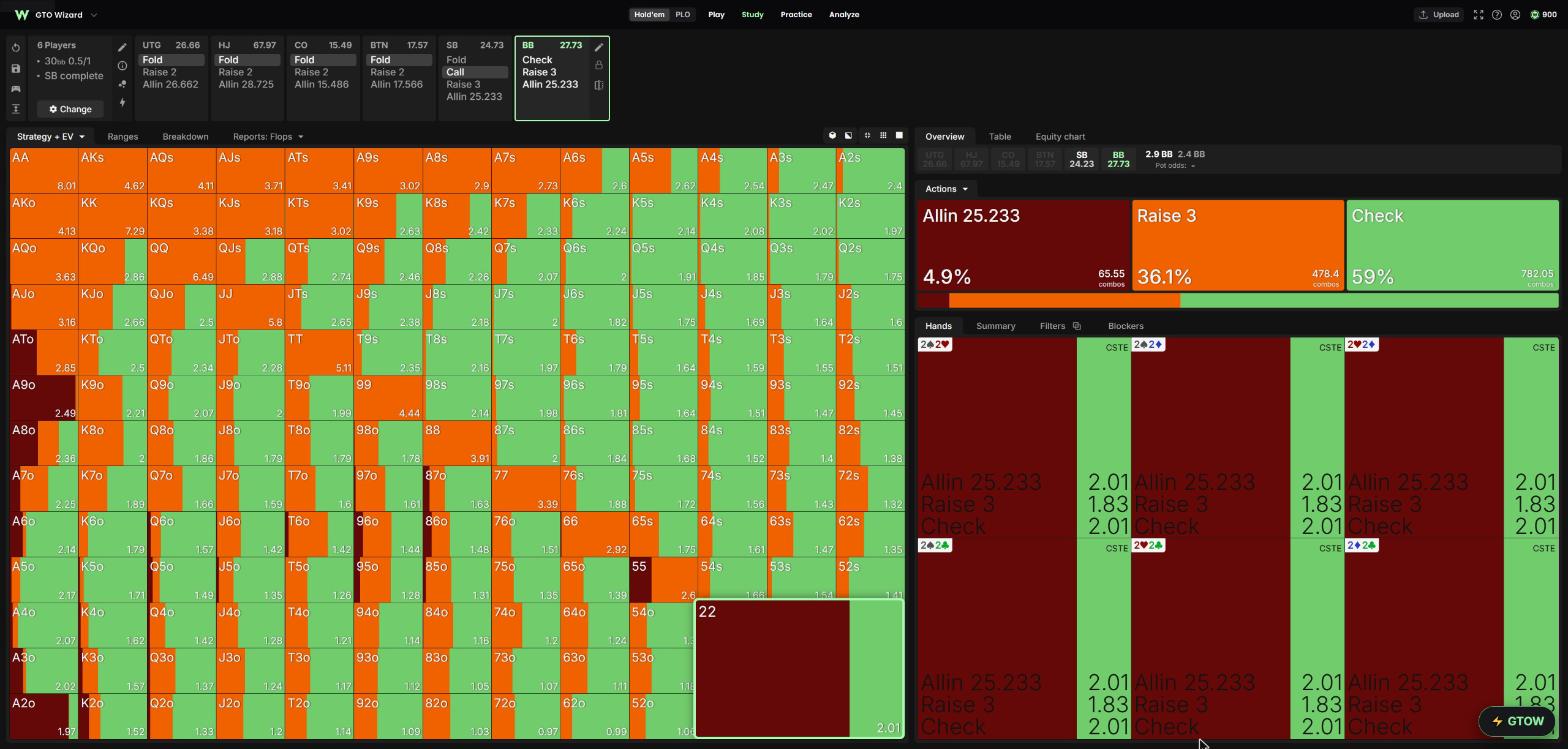Select the SB 24.23 stack position chip
1568x749 pixels.
tap(1081, 160)
